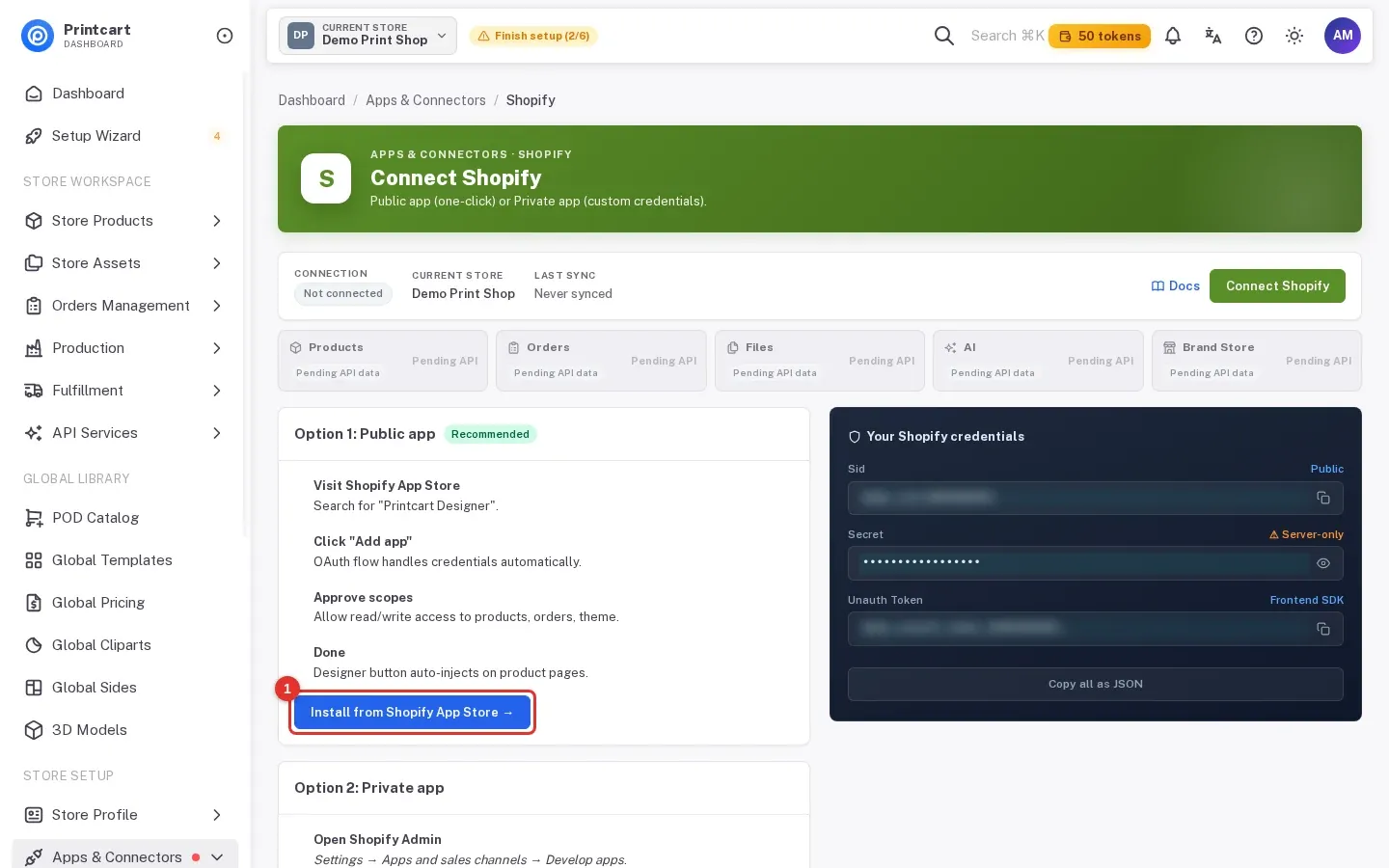Click the green Connect Shopify button
This screenshot has width=1389, height=868.
tap(1277, 286)
